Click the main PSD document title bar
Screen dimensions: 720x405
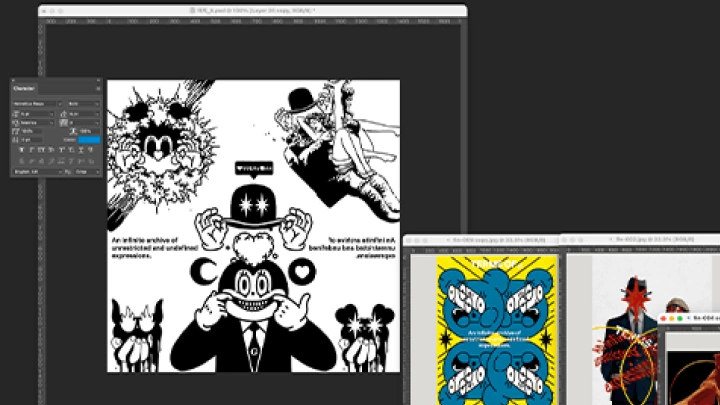pos(253,10)
